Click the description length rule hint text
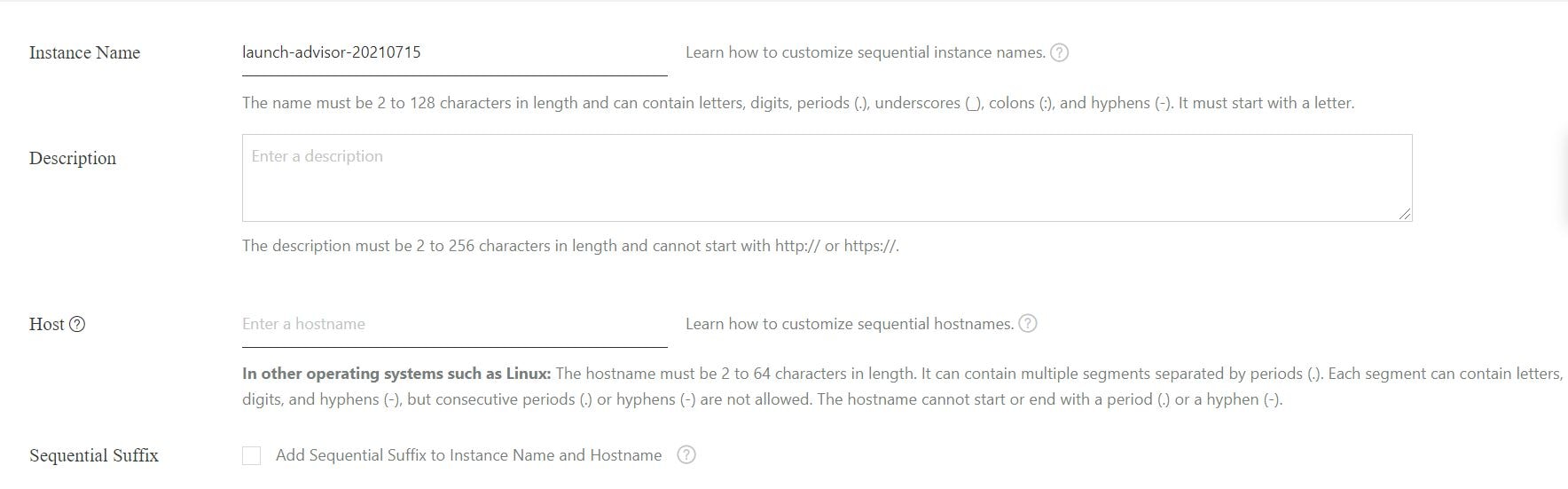This screenshot has height=489, width=1568. click(x=570, y=246)
